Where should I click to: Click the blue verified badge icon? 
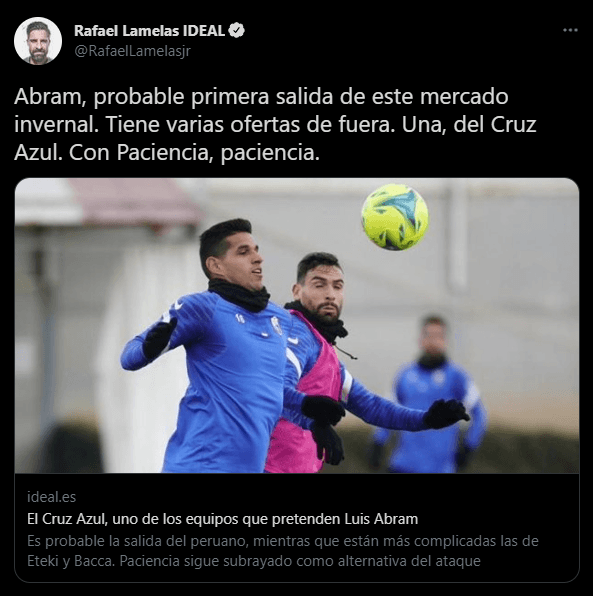236,30
